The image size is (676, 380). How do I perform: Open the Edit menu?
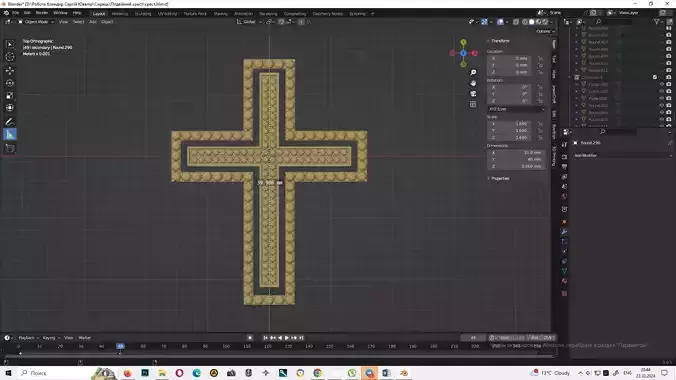27,13
